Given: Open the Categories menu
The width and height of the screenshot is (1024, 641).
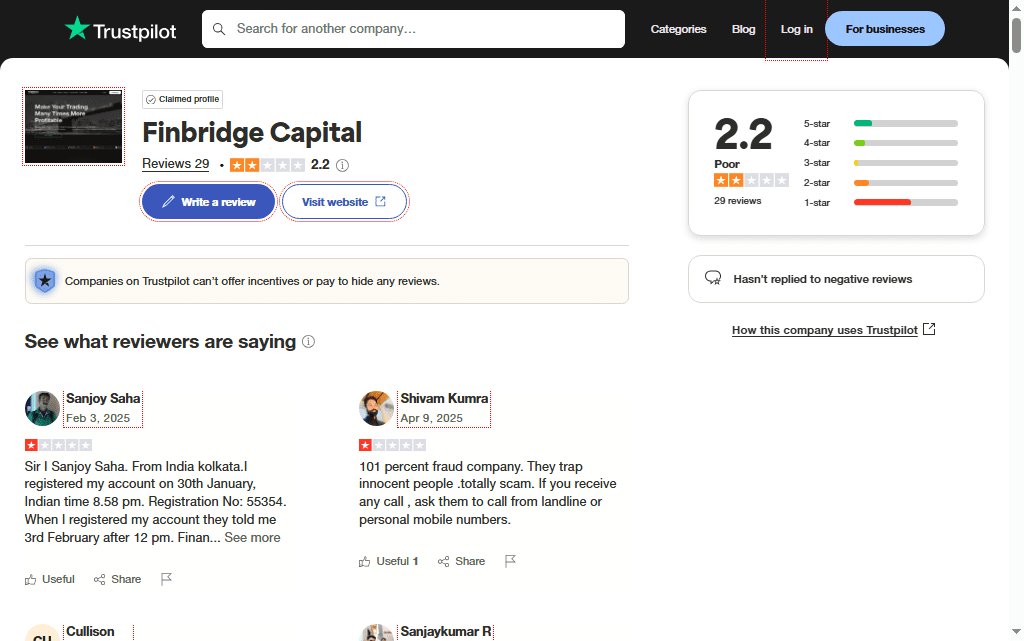Looking at the screenshot, I should coord(679,29).
